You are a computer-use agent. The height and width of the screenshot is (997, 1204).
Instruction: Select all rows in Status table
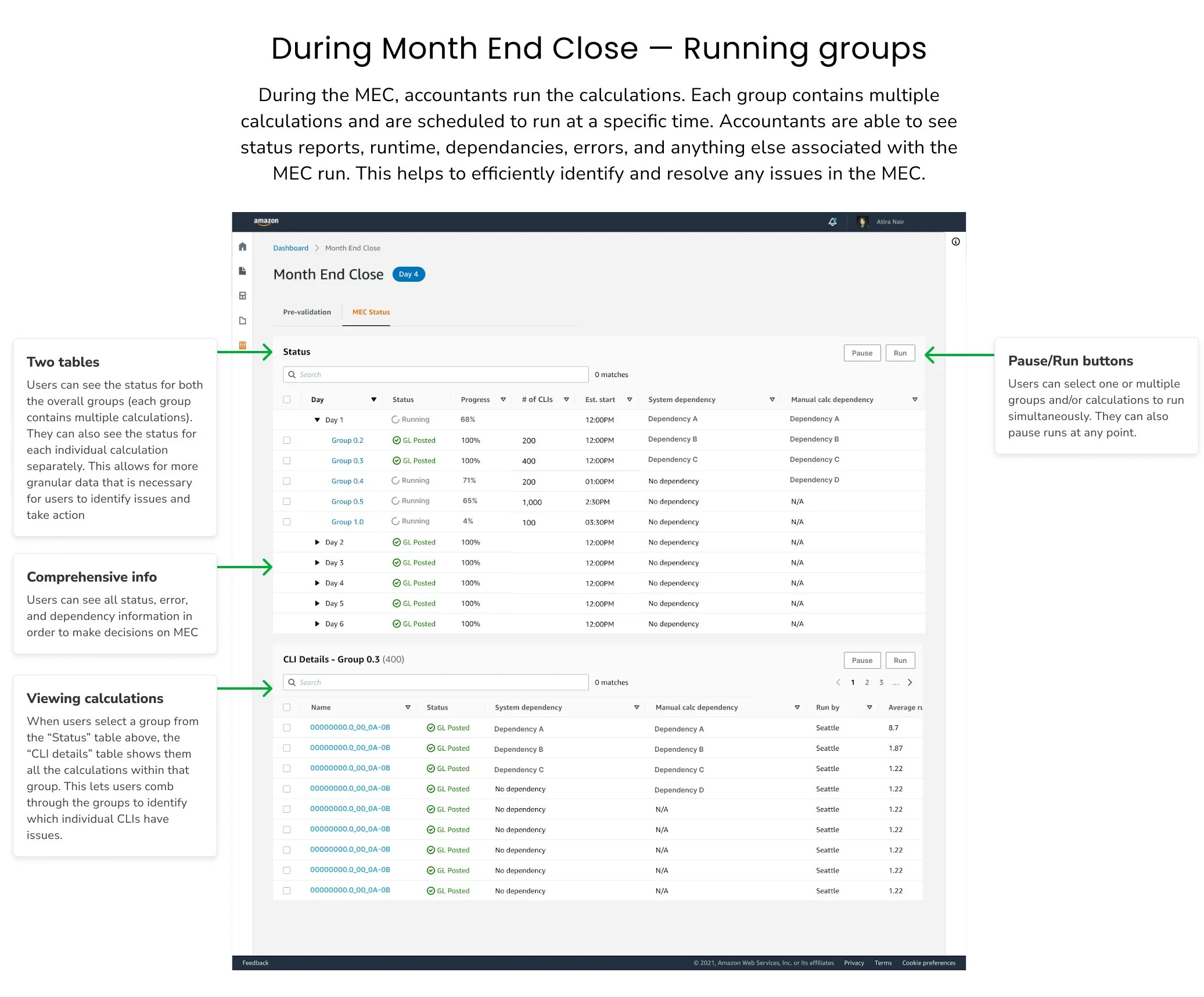coord(287,399)
